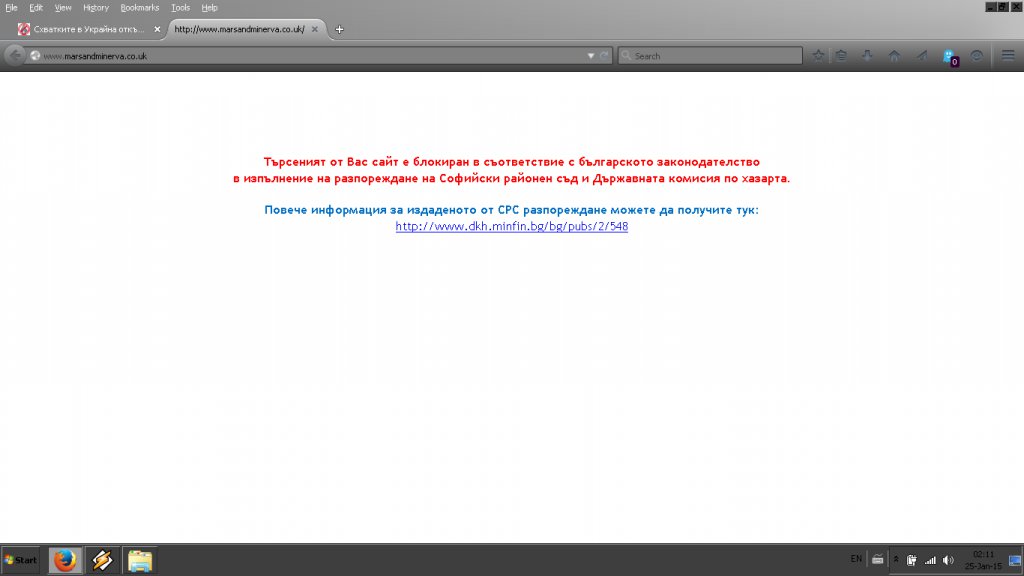Click the address bar showing marsandminerva.co.uk
The image size is (1024, 576).
click(313, 56)
